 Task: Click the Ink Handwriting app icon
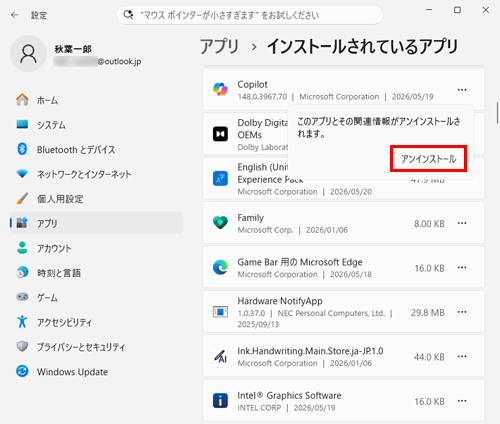[x=220, y=356]
